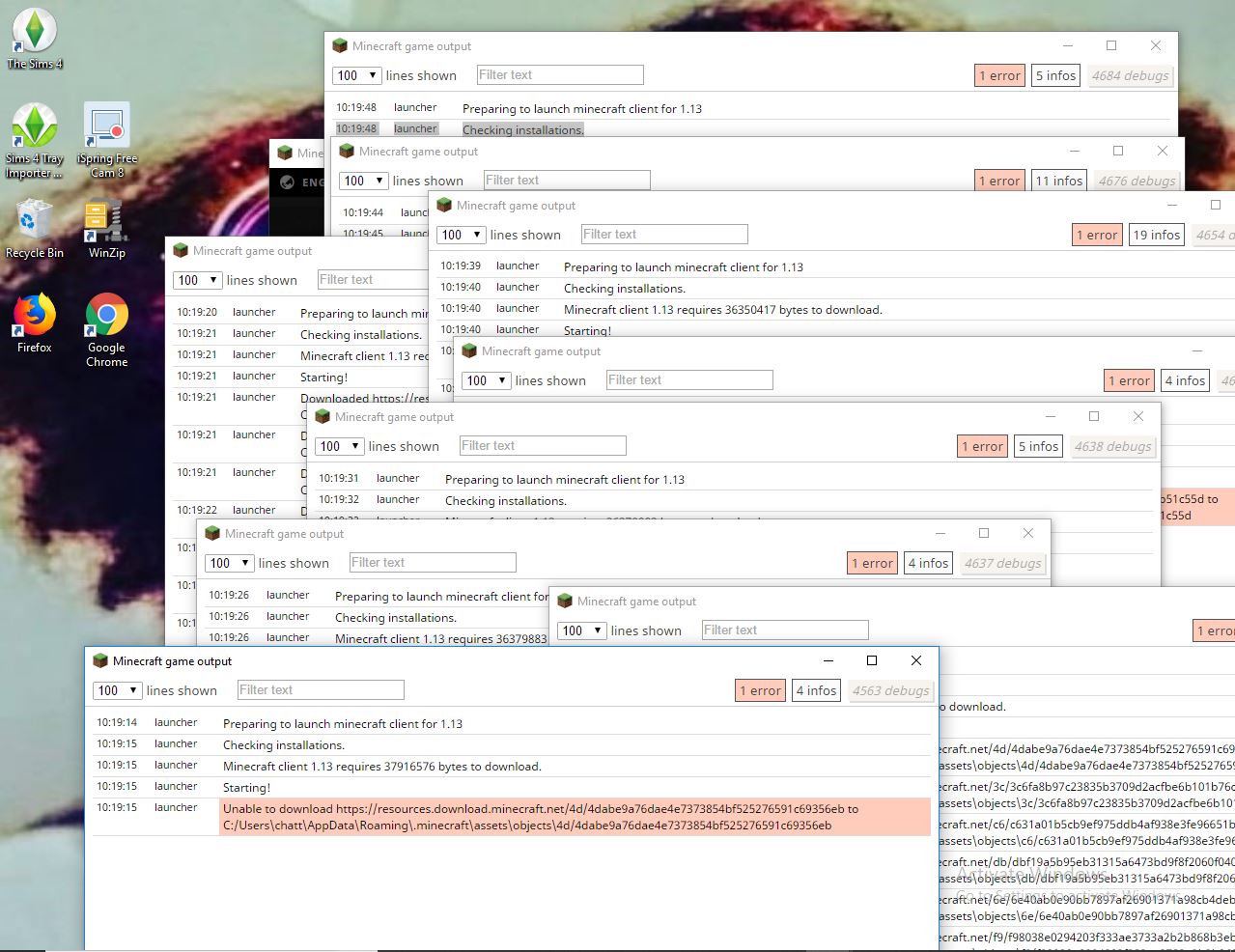The image size is (1235, 952).
Task: Focus Filter text field in the 4684-debugs window
Action: [560, 74]
